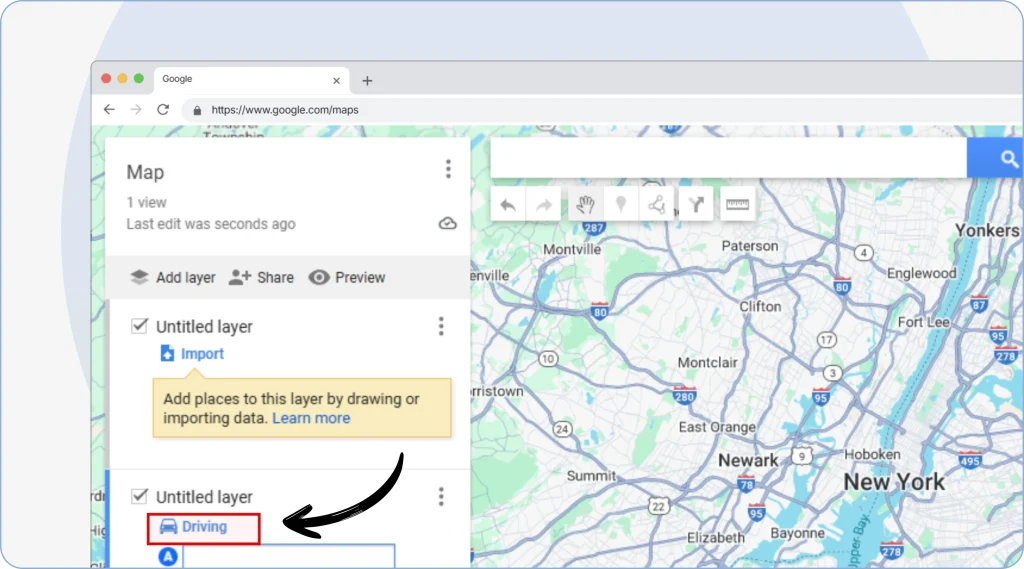Click the route 22 road marker
The image size is (1024, 569).
click(x=658, y=506)
